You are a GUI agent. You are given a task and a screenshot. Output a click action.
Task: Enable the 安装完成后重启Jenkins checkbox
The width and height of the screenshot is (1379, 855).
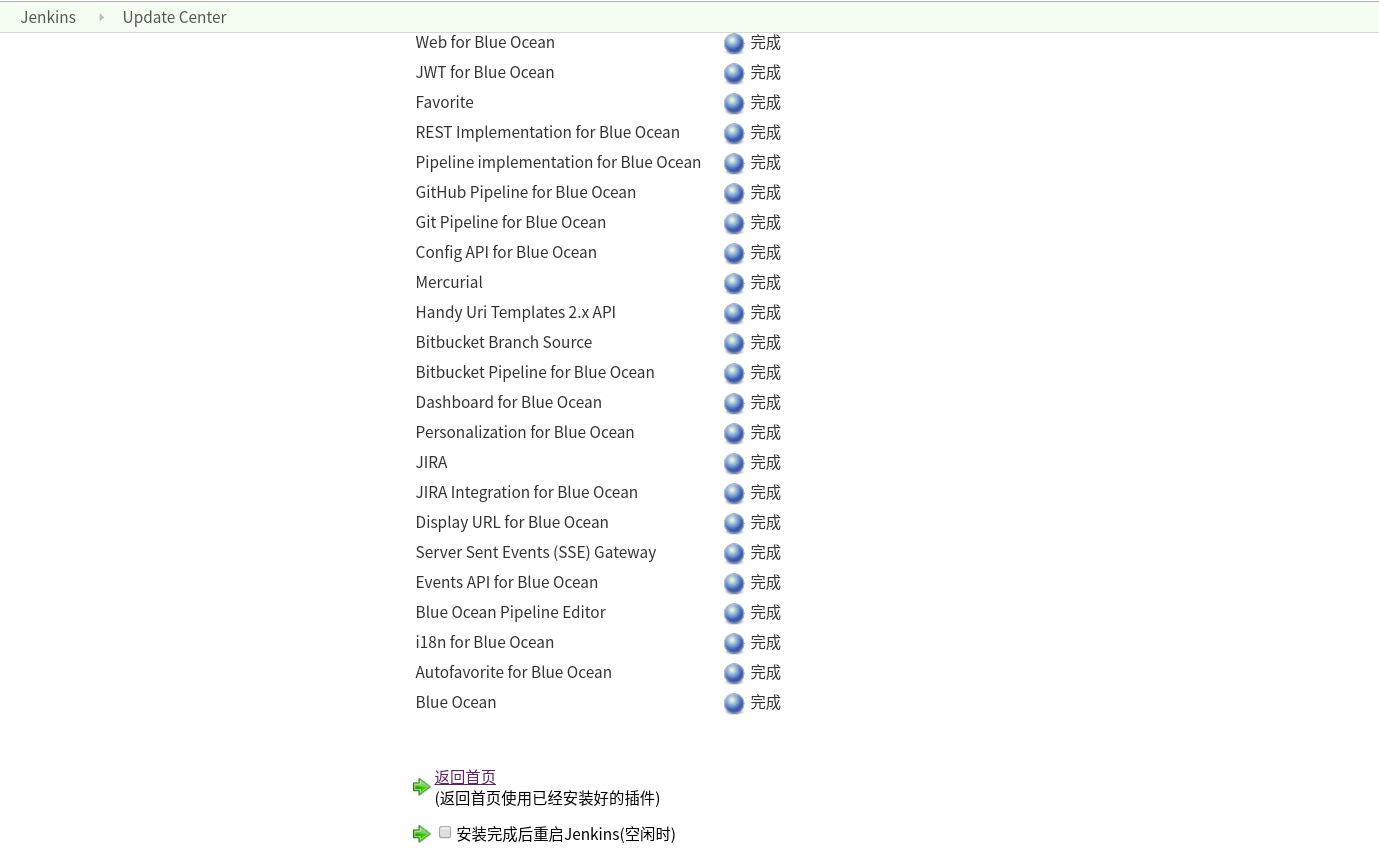point(445,832)
